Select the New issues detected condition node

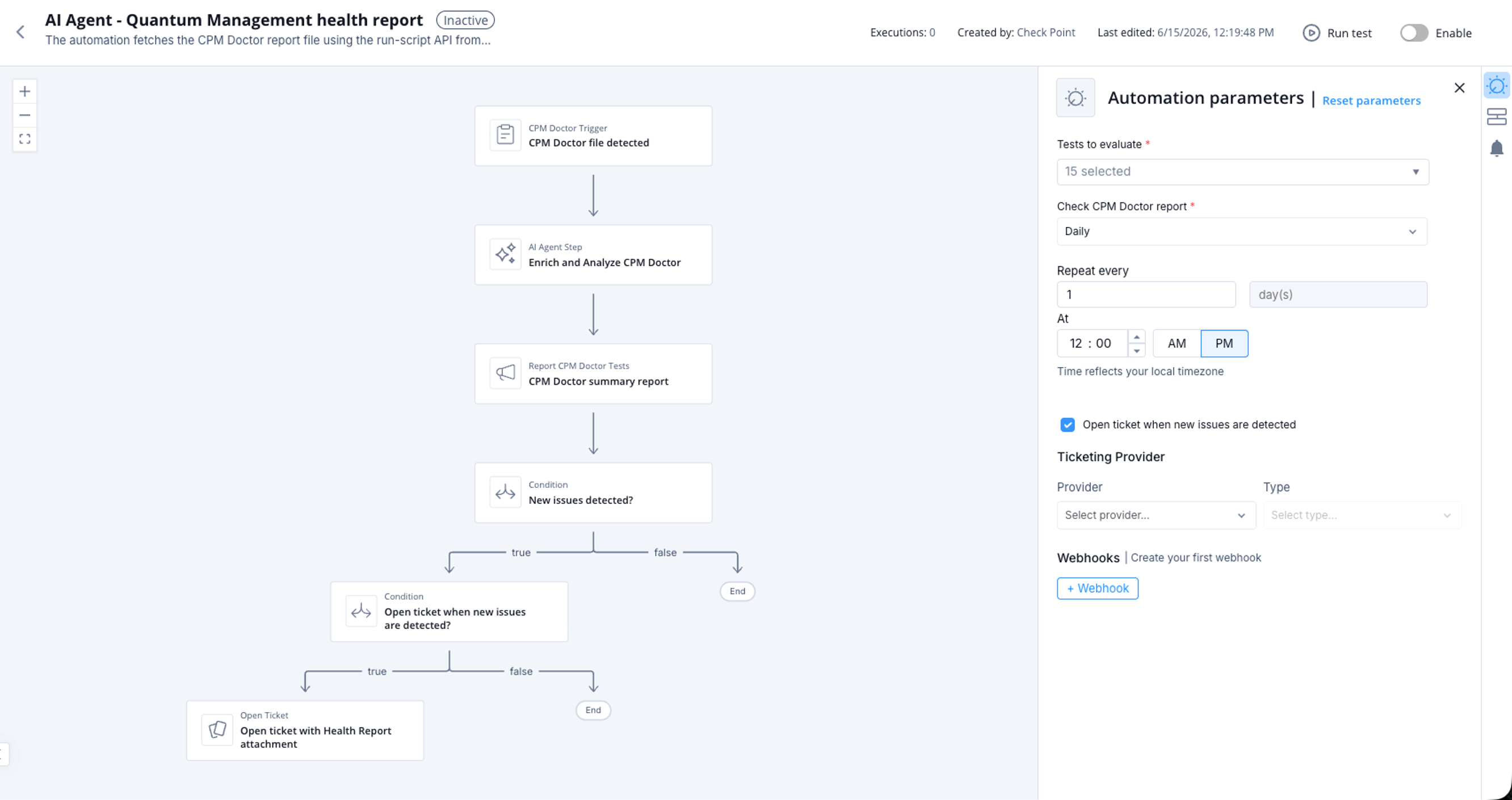coord(594,492)
